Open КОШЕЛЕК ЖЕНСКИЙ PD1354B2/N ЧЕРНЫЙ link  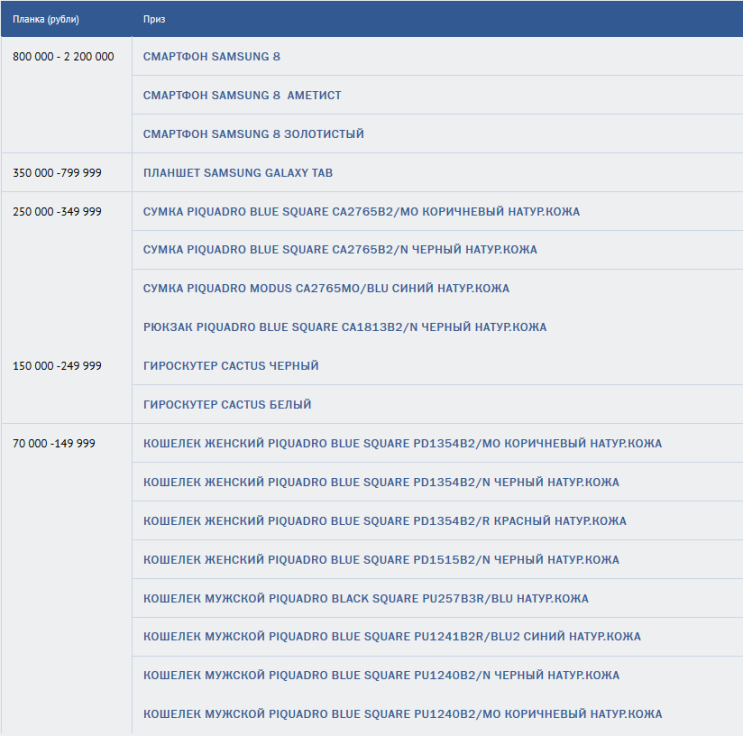click(x=381, y=482)
